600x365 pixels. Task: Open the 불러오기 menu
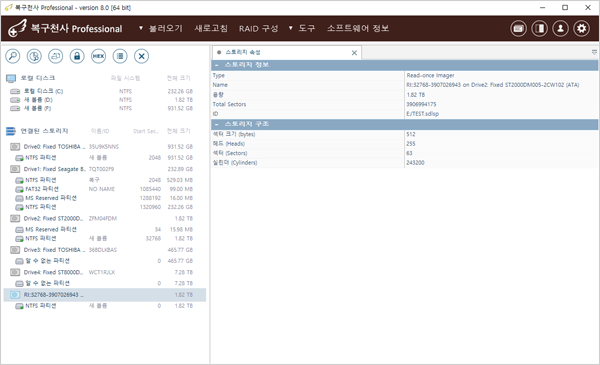(166, 28)
